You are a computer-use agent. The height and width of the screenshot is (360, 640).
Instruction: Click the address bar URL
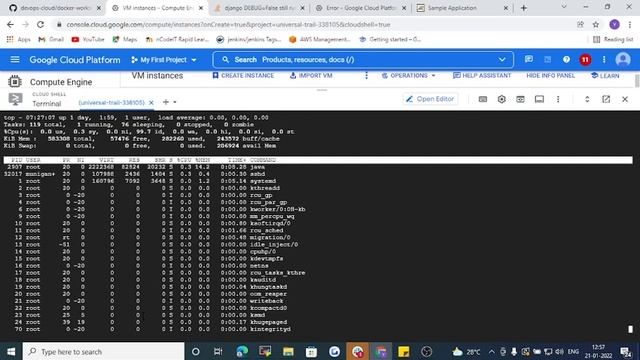[229, 24]
